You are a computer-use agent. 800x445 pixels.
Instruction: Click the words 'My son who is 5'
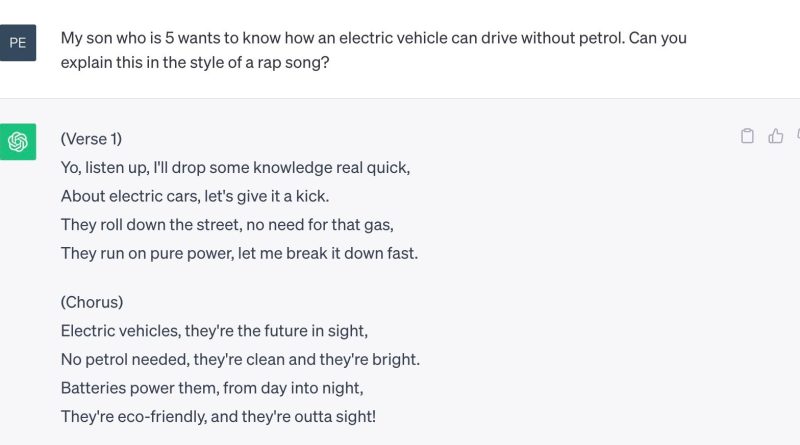click(x=117, y=38)
